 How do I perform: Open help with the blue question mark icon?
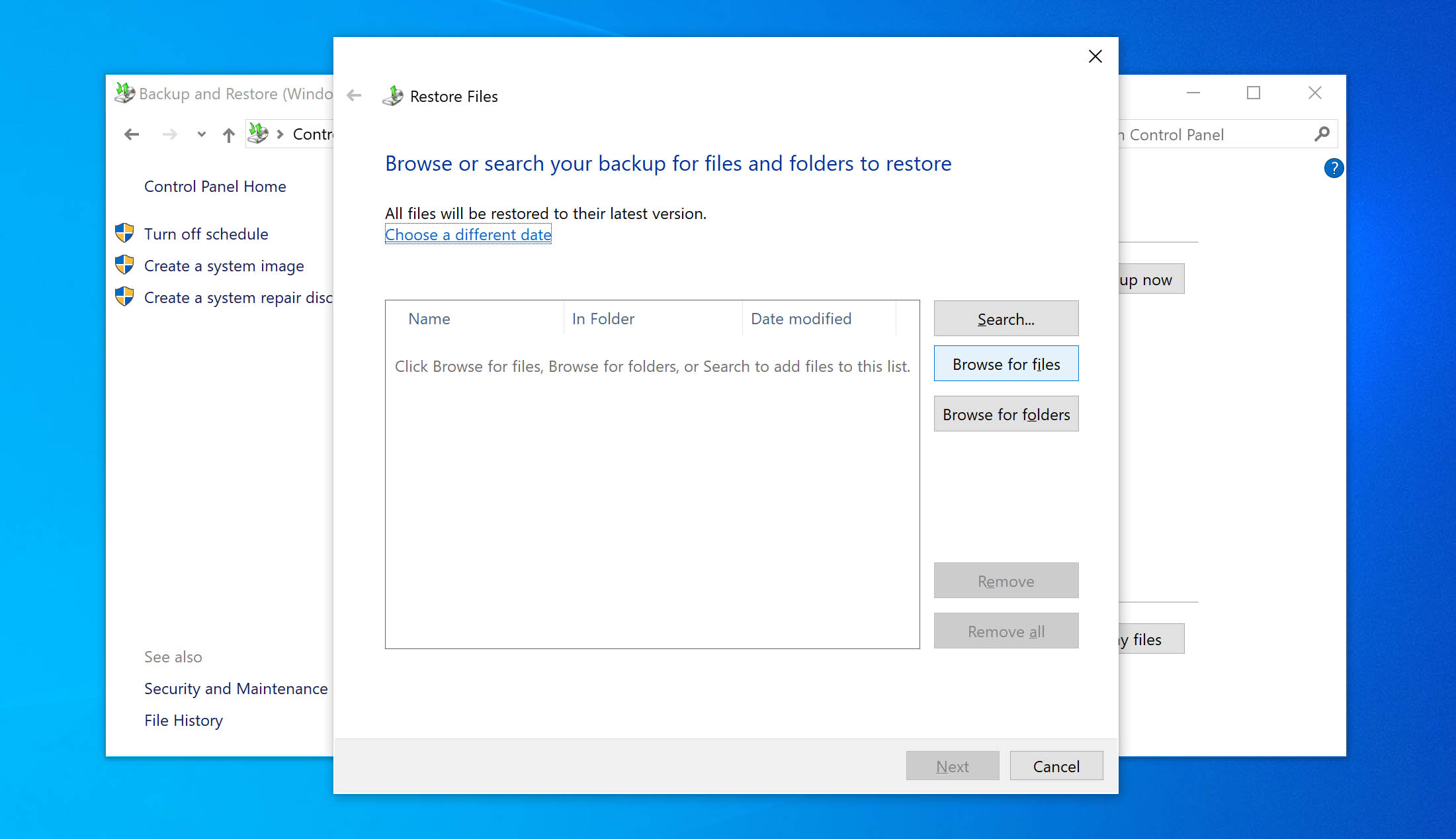[x=1334, y=168]
